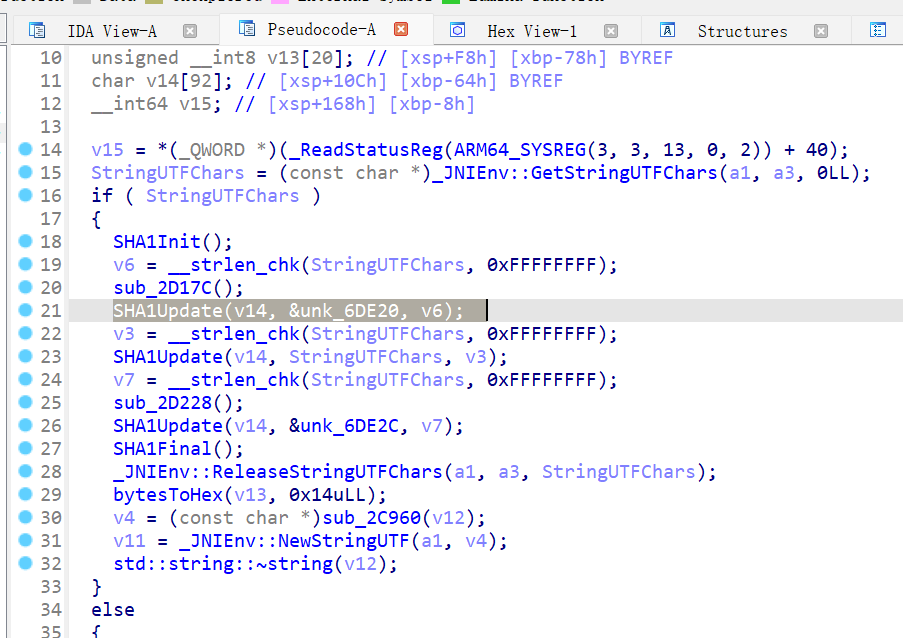The width and height of the screenshot is (903, 638).
Task: Click the IDA View-A tab icon
Action: coord(37,30)
